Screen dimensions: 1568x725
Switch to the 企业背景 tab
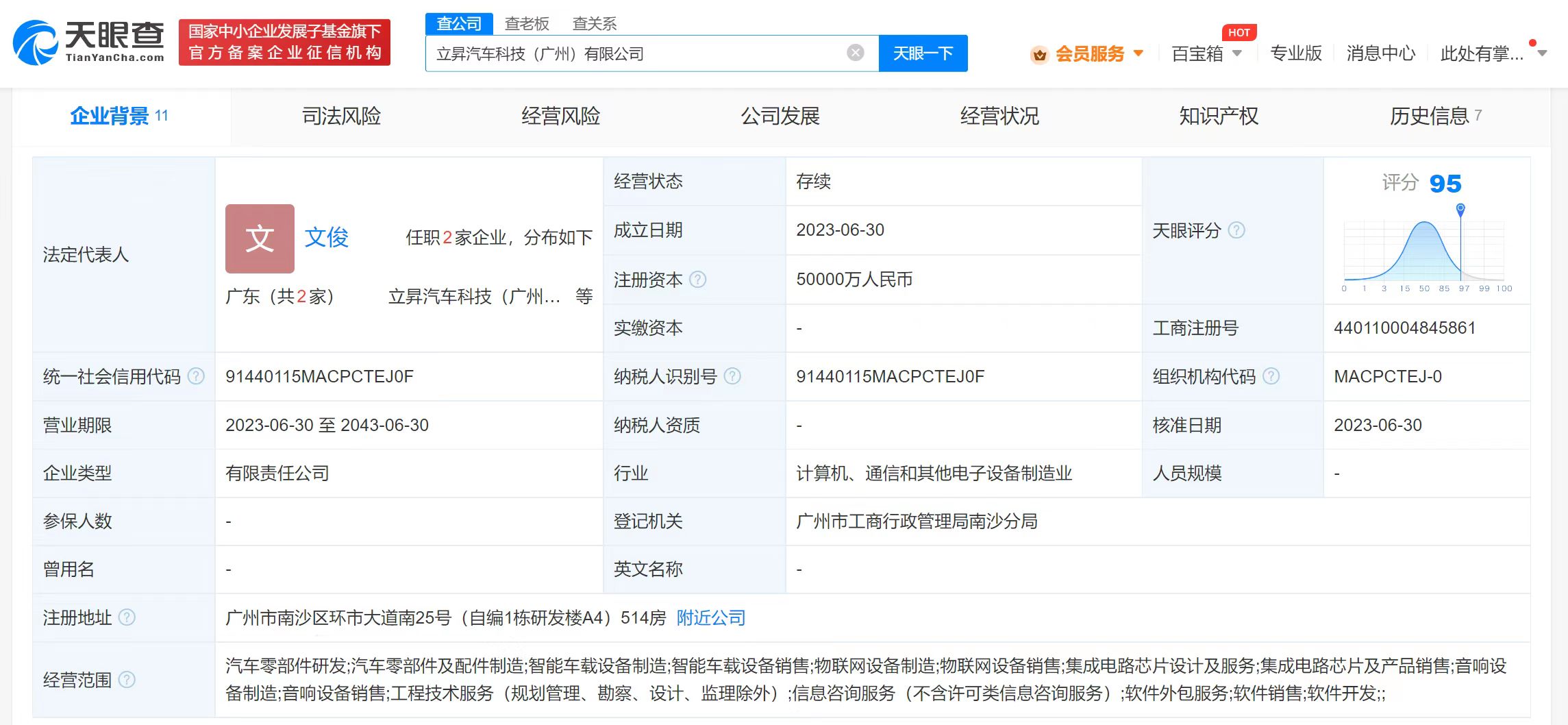click(119, 116)
